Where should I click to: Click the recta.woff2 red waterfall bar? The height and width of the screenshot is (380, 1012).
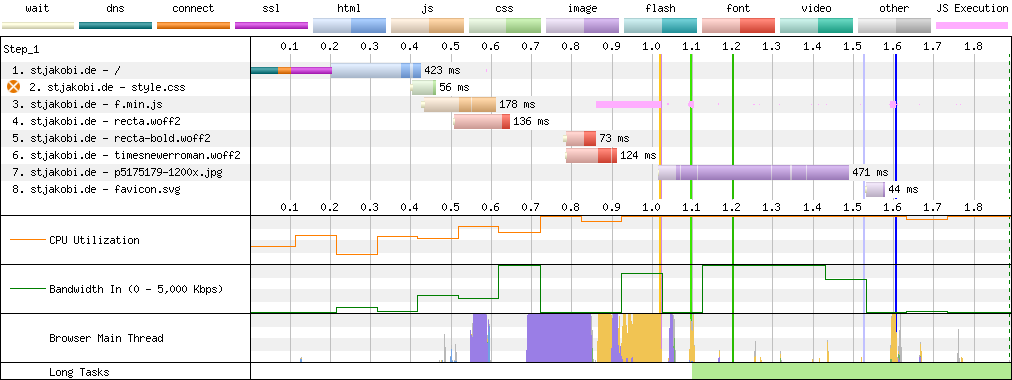tap(482, 121)
